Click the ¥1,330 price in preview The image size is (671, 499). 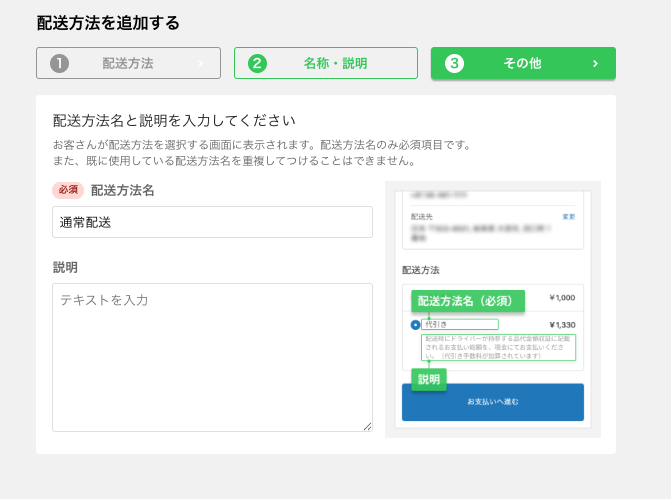pos(564,325)
